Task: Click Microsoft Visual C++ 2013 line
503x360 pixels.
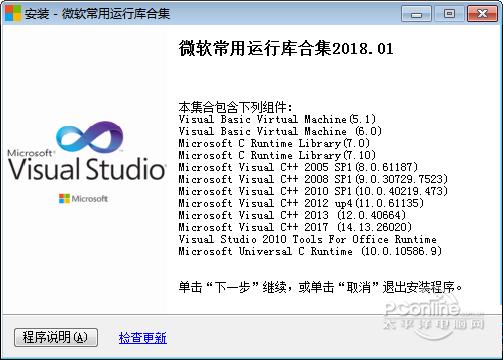Action: click(292, 215)
